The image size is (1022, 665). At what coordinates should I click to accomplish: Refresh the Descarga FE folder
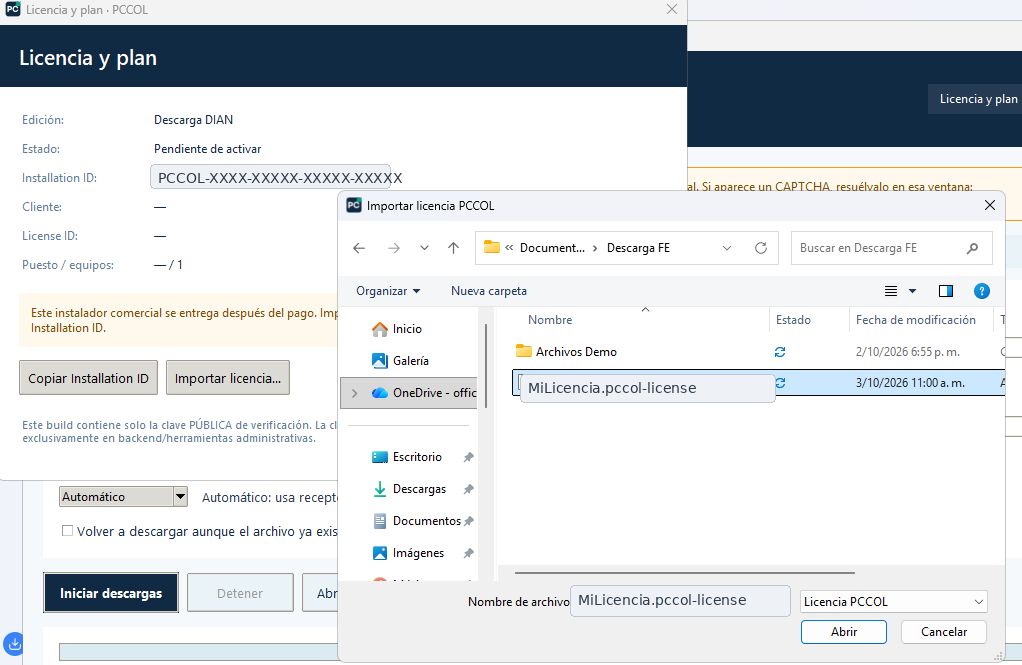pos(761,248)
